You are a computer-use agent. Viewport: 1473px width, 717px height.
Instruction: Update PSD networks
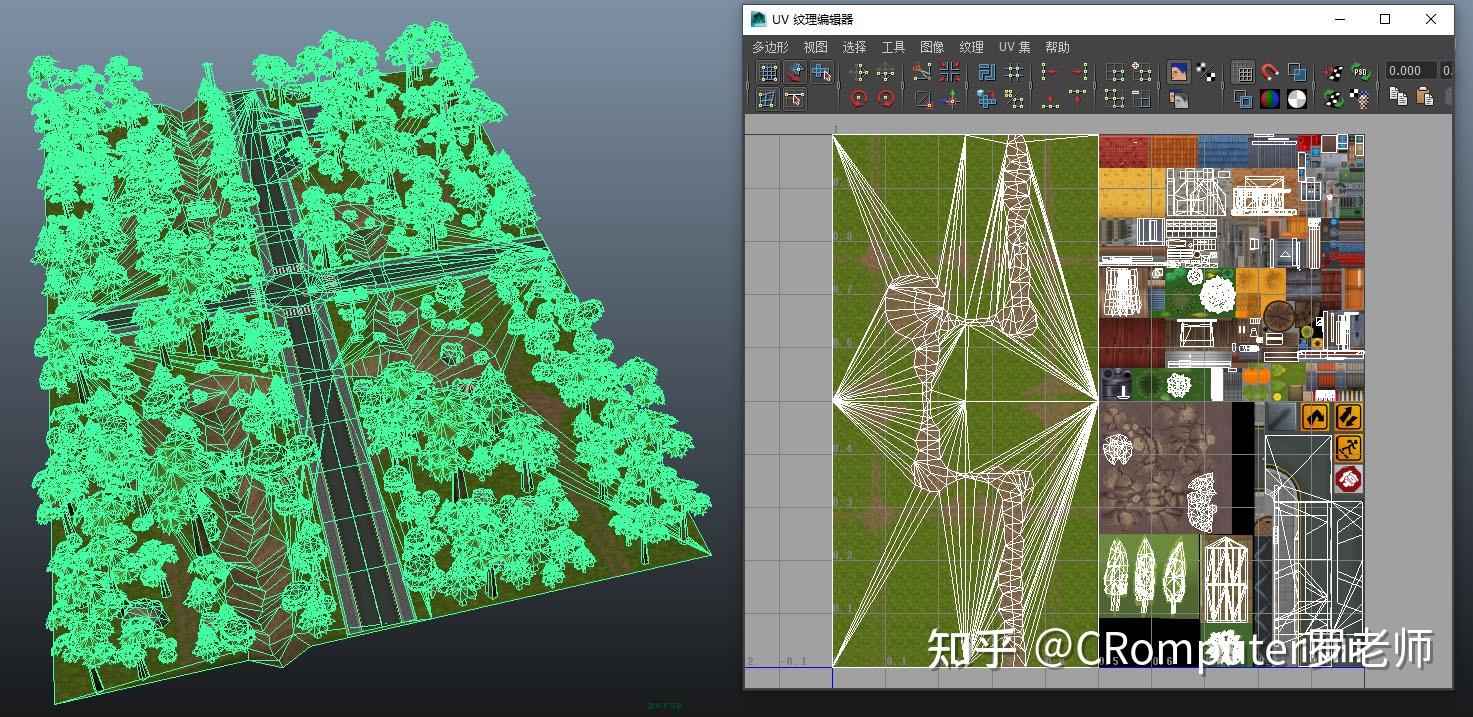tap(1359, 71)
